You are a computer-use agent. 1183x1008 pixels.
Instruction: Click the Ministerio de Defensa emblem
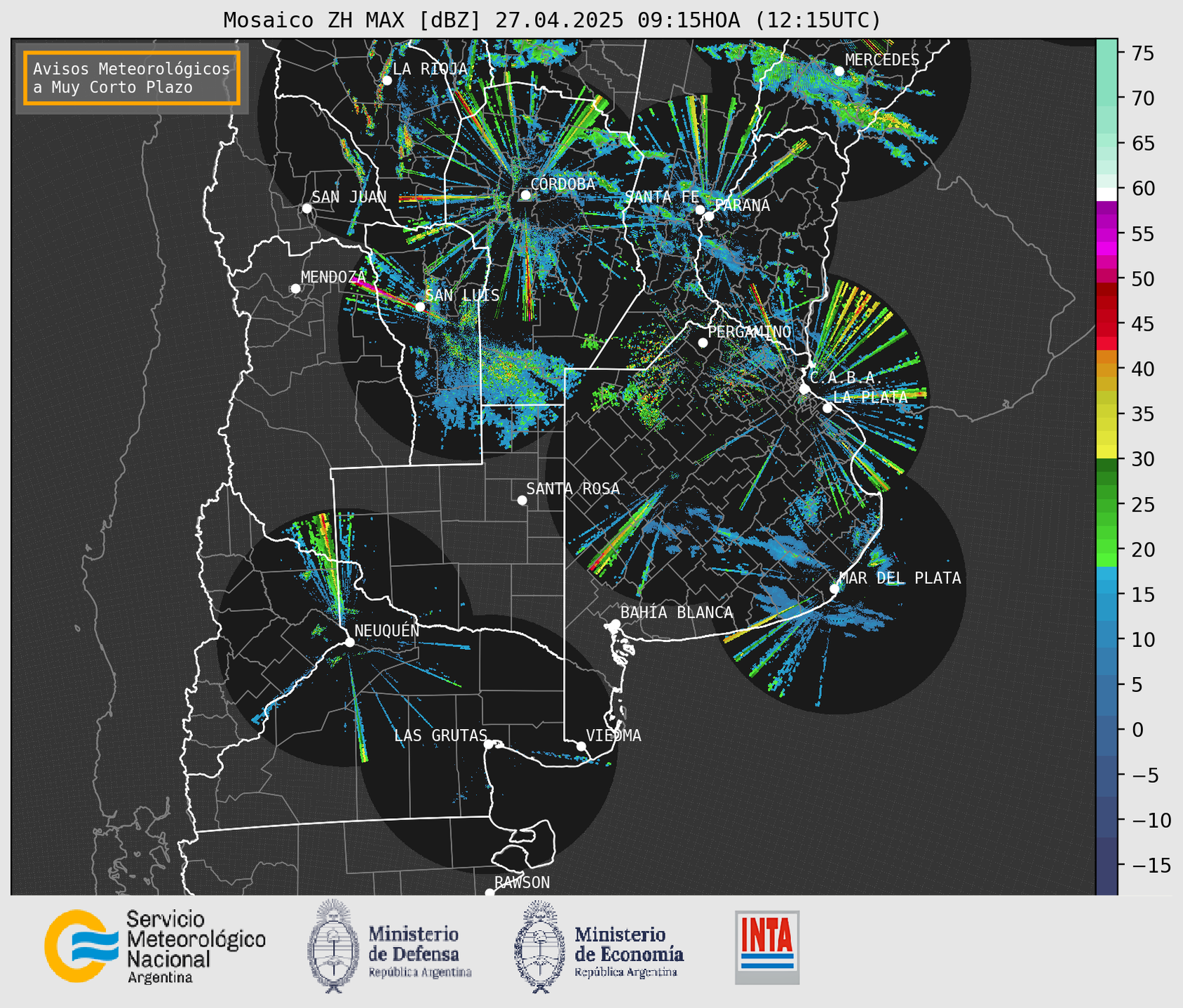(334, 946)
